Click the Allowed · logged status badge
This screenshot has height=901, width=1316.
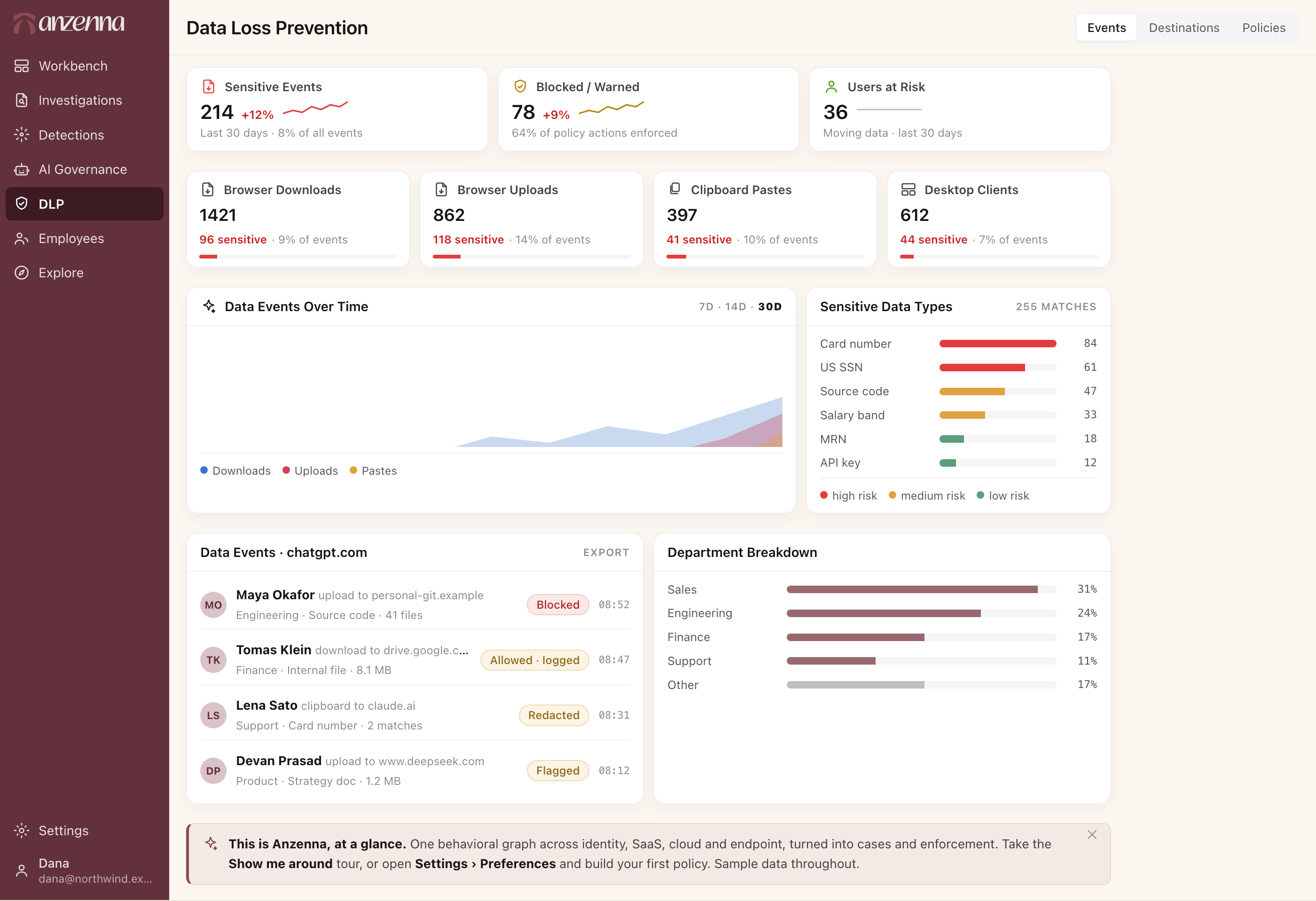point(534,660)
